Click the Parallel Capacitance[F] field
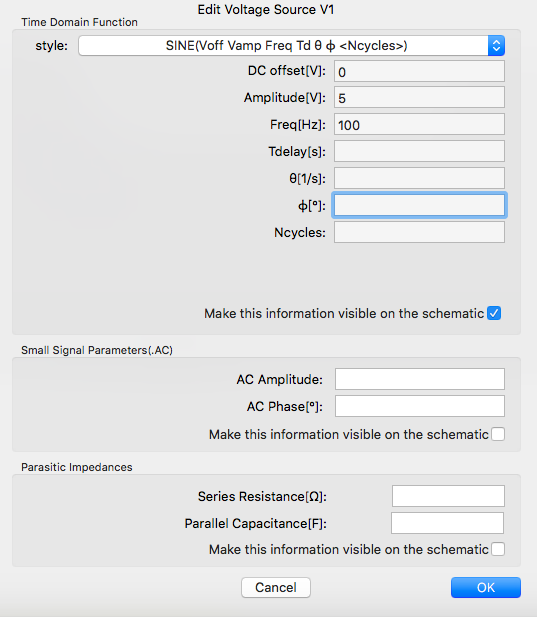537x617 pixels. point(447,523)
